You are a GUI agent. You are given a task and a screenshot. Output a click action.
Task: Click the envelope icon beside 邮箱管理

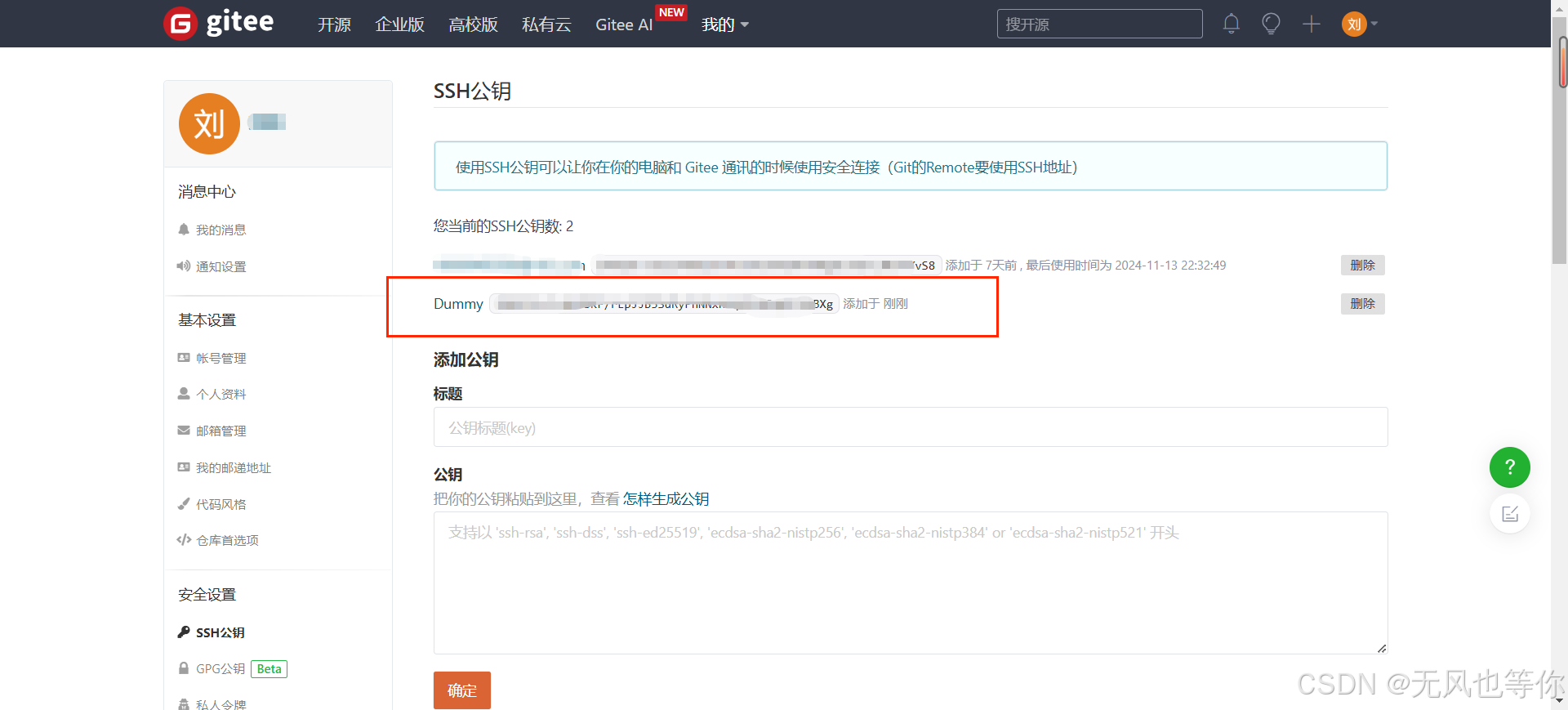(x=184, y=431)
